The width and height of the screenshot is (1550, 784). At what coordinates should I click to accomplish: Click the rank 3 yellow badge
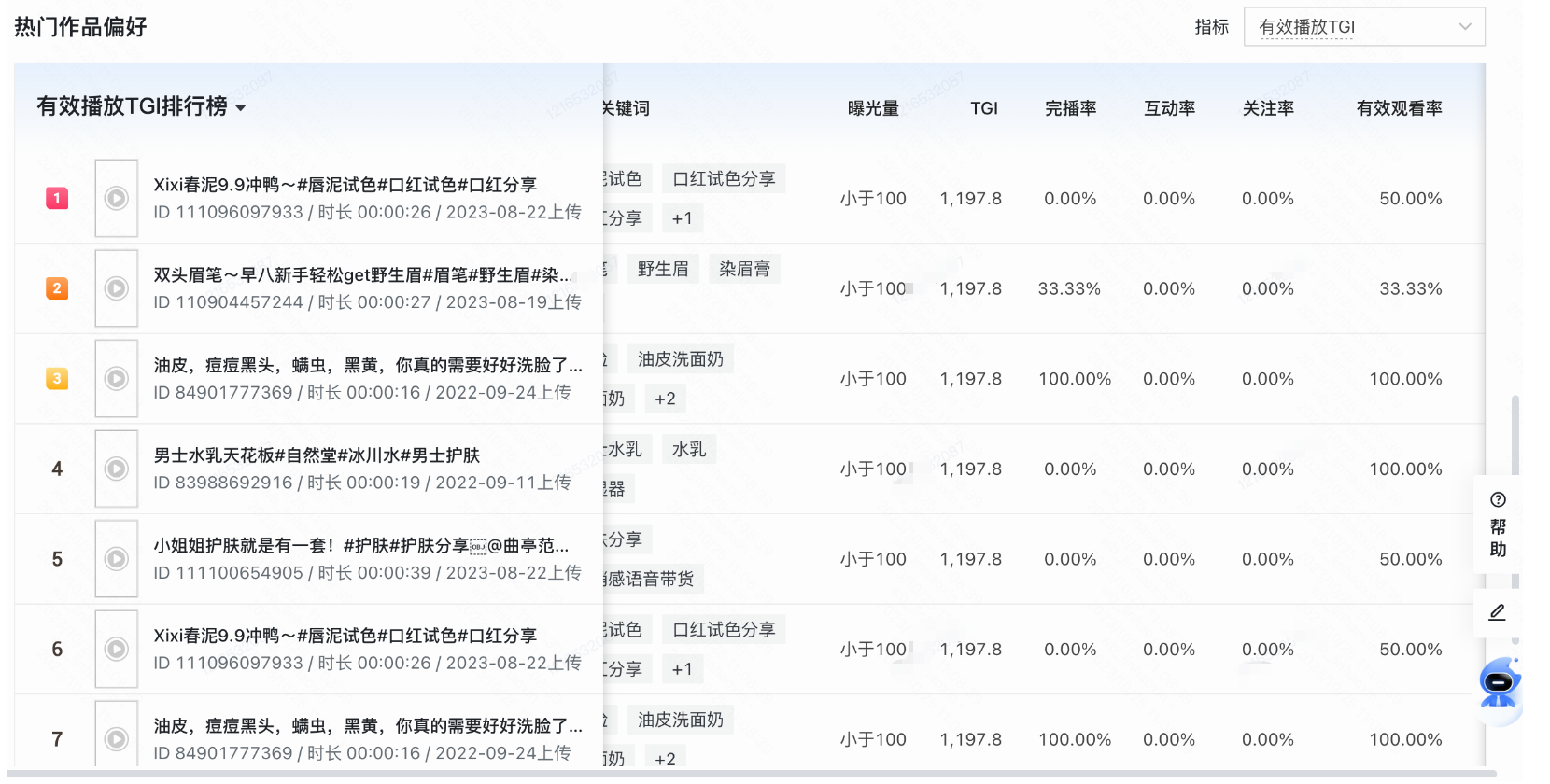tap(57, 379)
